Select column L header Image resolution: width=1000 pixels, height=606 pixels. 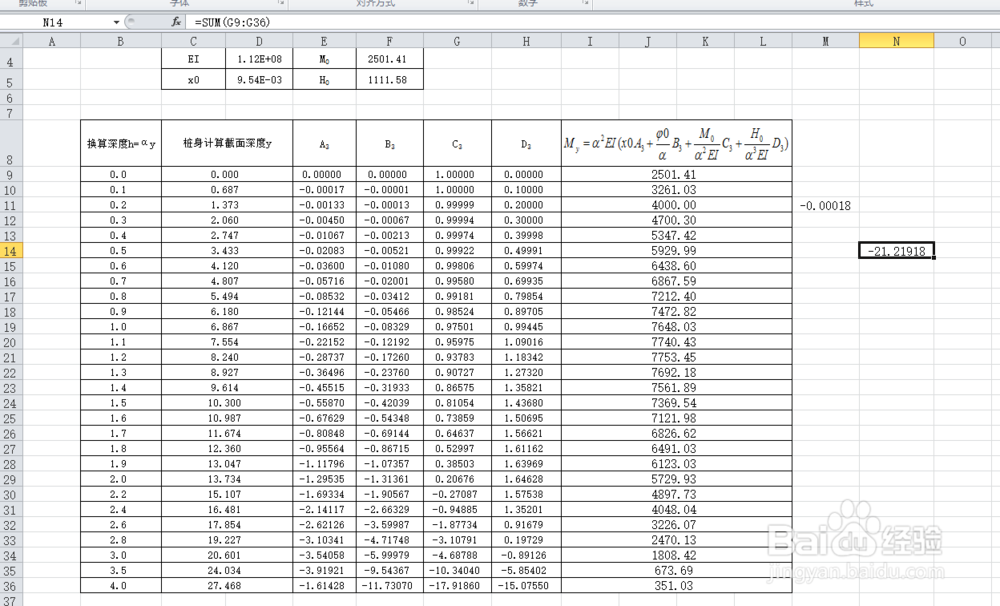pyautogui.click(x=763, y=41)
